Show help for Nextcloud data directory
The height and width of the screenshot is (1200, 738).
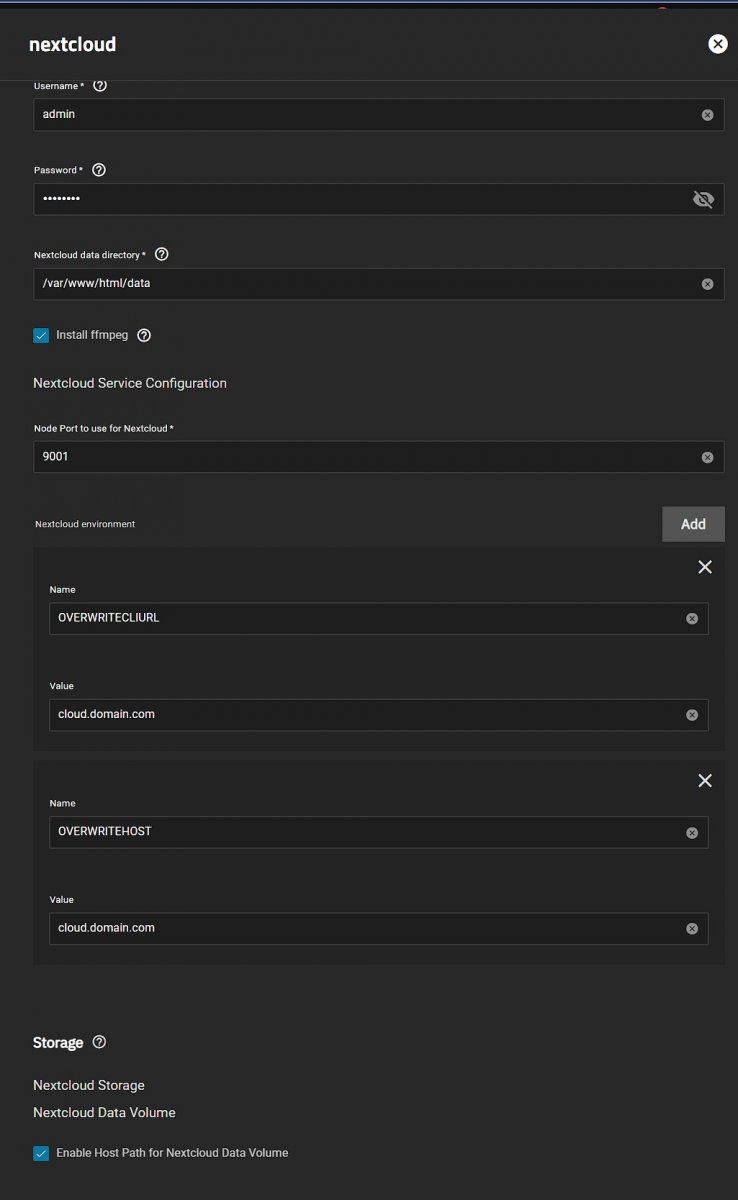click(x=162, y=254)
